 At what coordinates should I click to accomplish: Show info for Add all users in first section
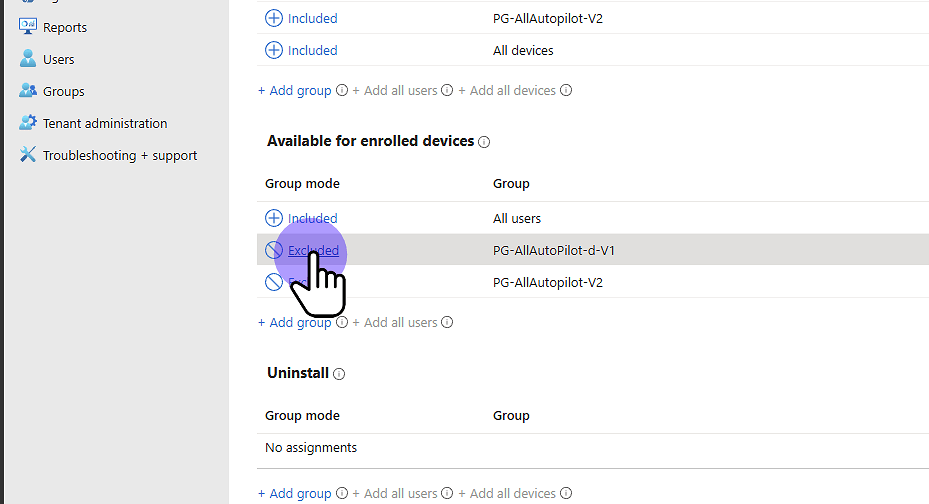pos(447,90)
